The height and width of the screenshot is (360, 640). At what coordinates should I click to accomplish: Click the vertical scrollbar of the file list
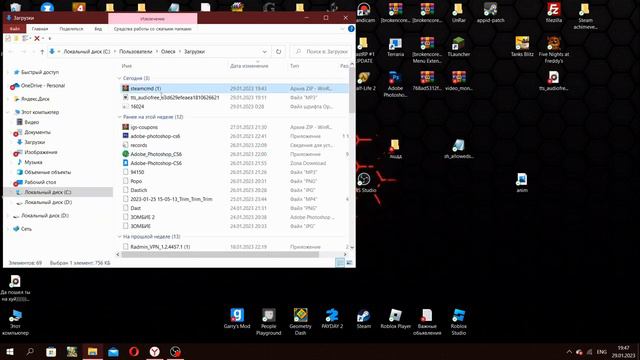351,91
